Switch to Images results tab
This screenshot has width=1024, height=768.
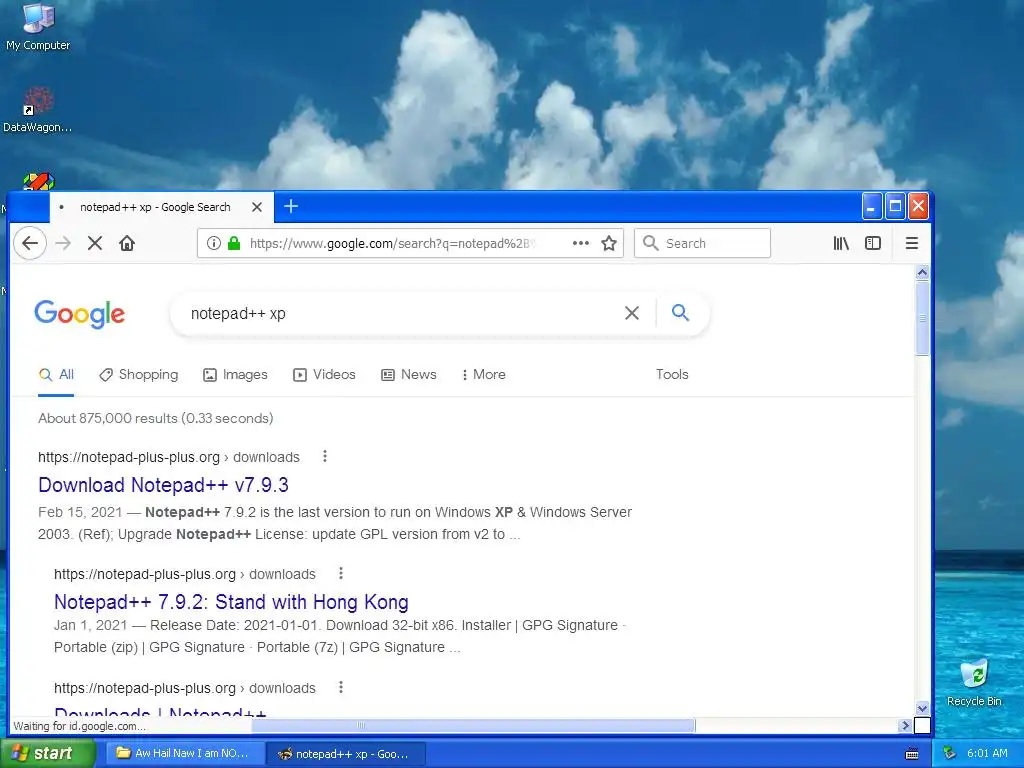pos(235,375)
